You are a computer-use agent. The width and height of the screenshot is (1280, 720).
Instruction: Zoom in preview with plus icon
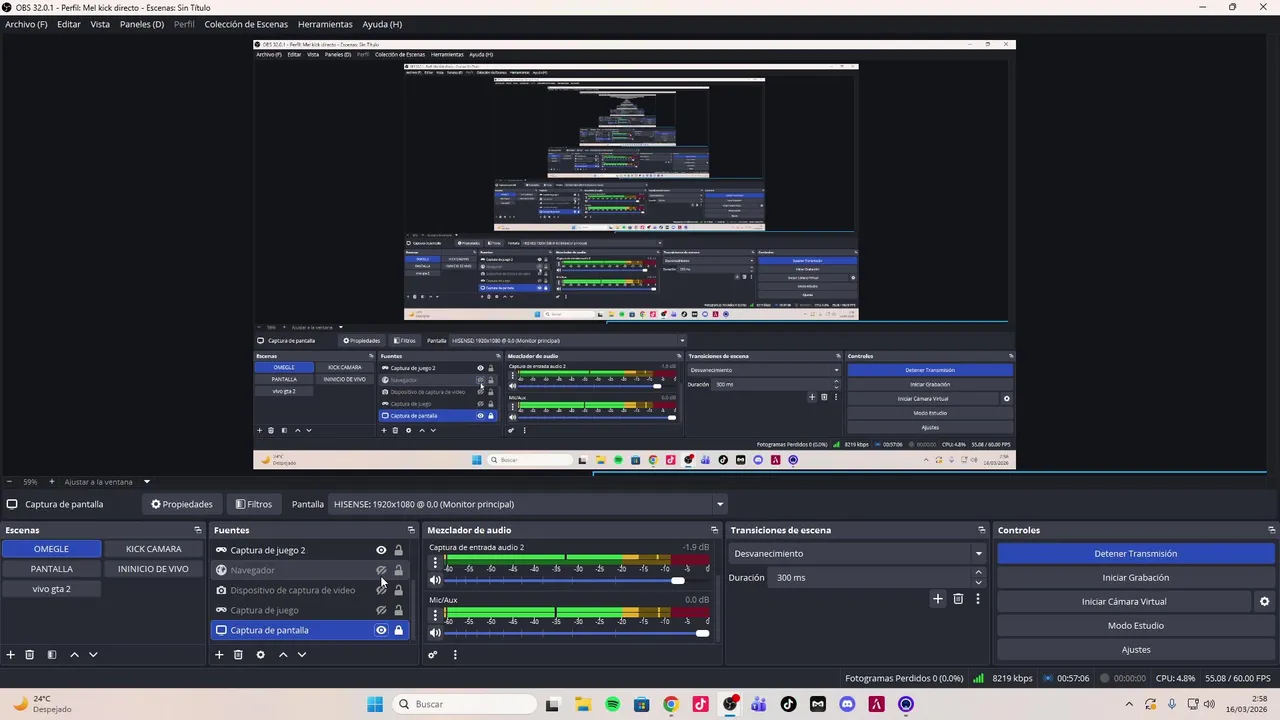click(x=52, y=482)
